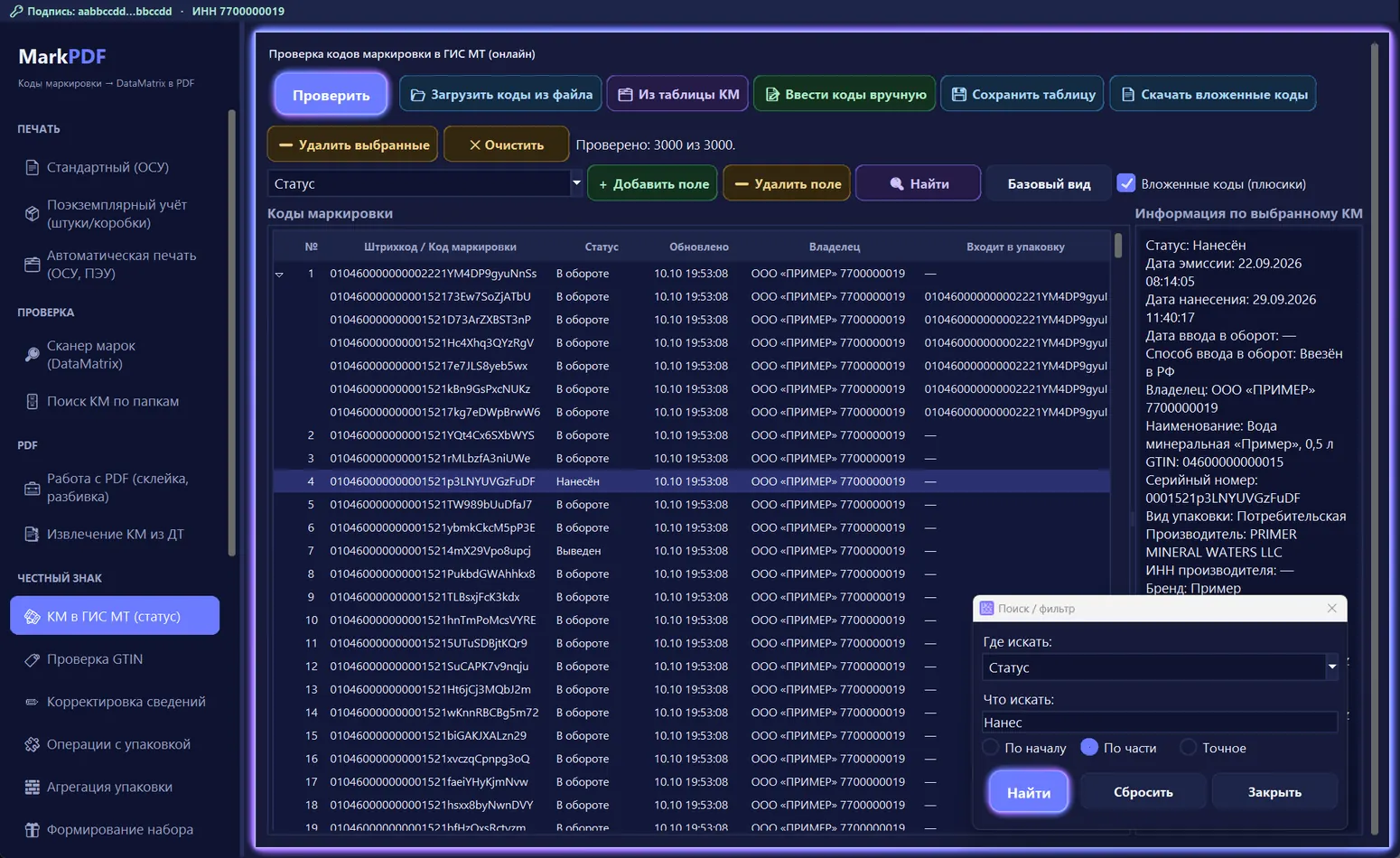
Task: Sort by the Статус column header
Action: tap(602, 247)
